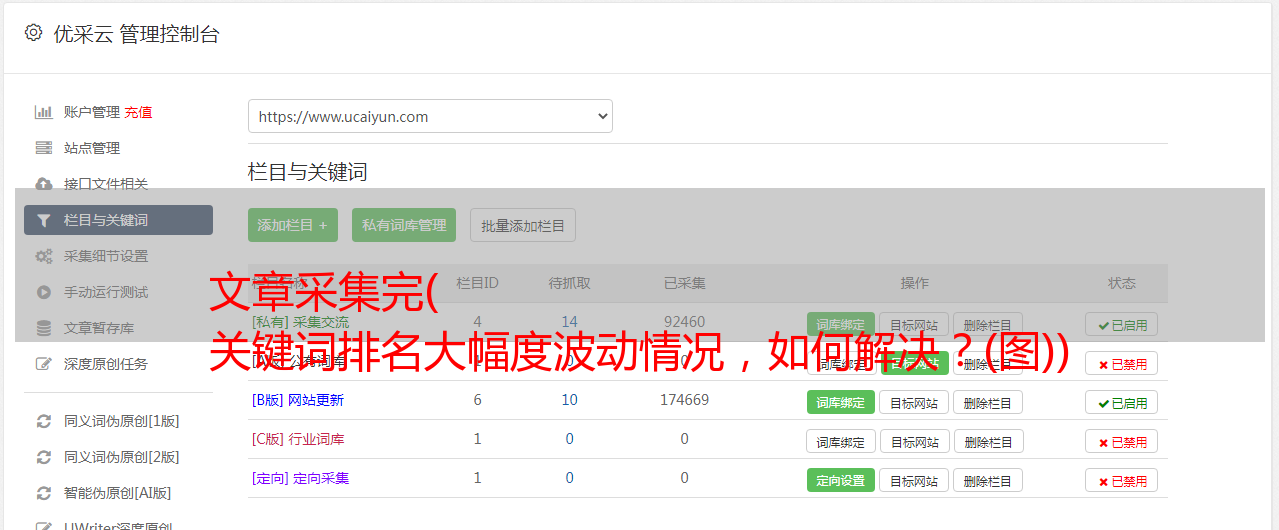Open 私有词库管理
This screenshot has width=1279, height=530.
404,225
